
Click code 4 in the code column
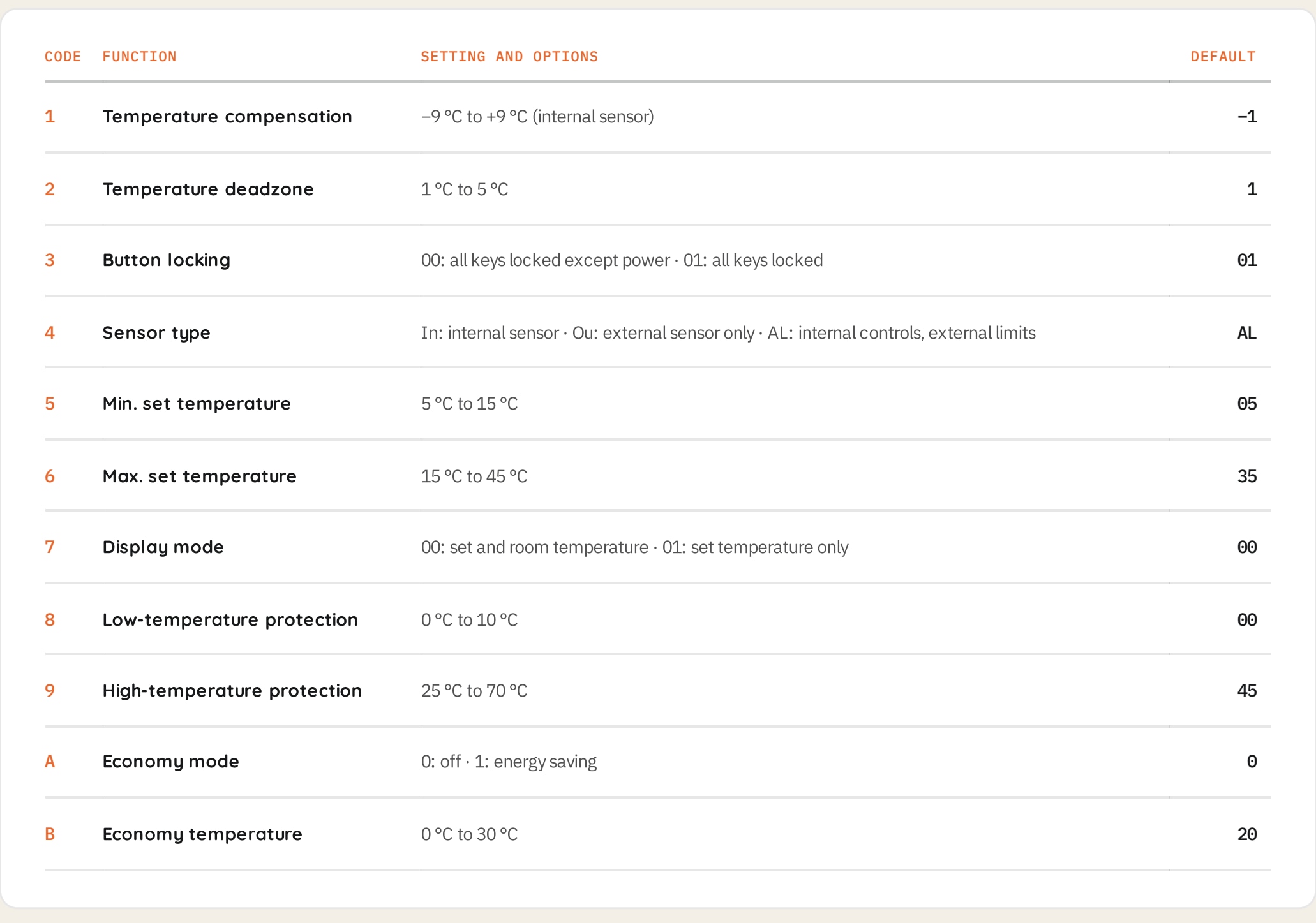(50, 333)
